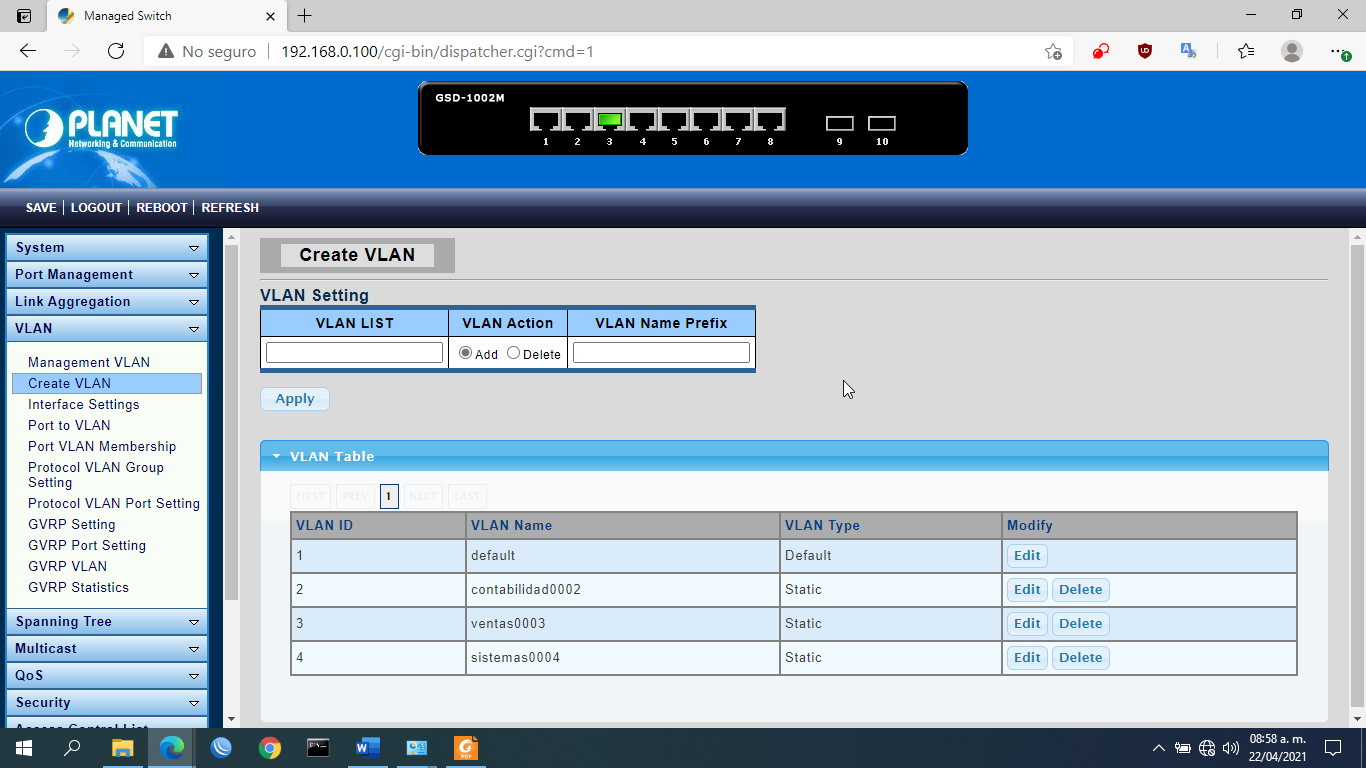1366x768 pixels.
Task: Expand the System menu section
Action: (x=194, y=248)
